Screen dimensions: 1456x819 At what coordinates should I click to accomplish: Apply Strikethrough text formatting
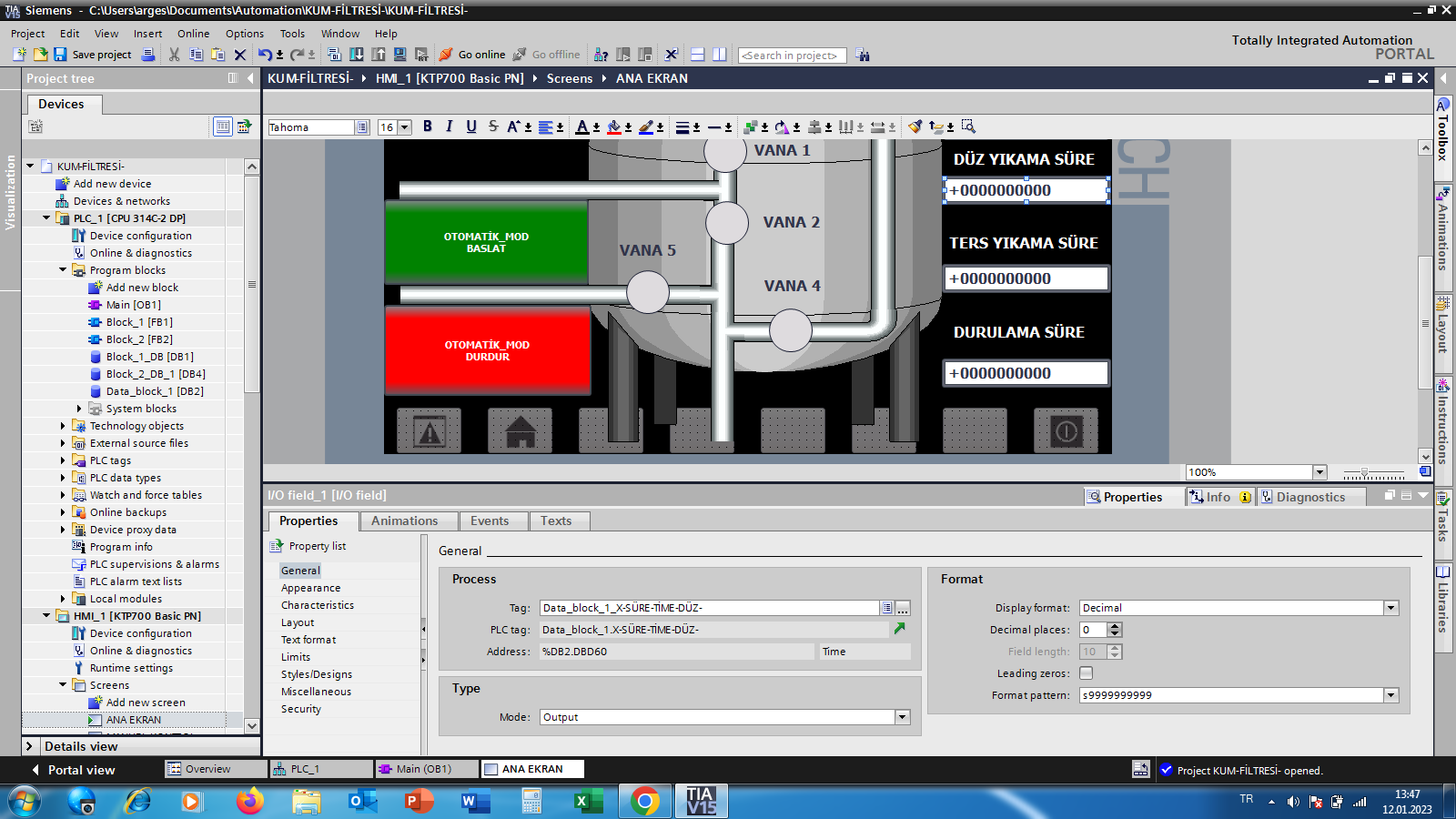[x=493, y=126]
